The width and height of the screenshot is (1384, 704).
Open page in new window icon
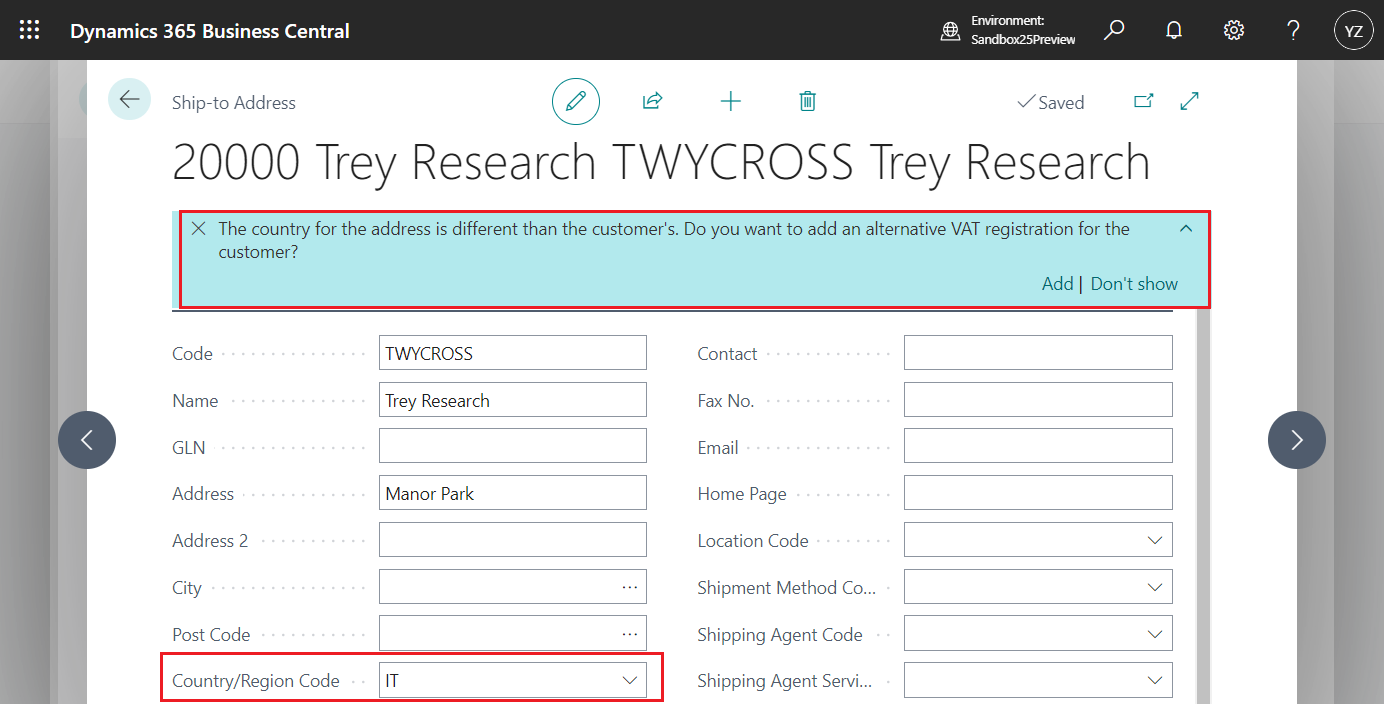pyautogui.click(x=1143, y=101)
